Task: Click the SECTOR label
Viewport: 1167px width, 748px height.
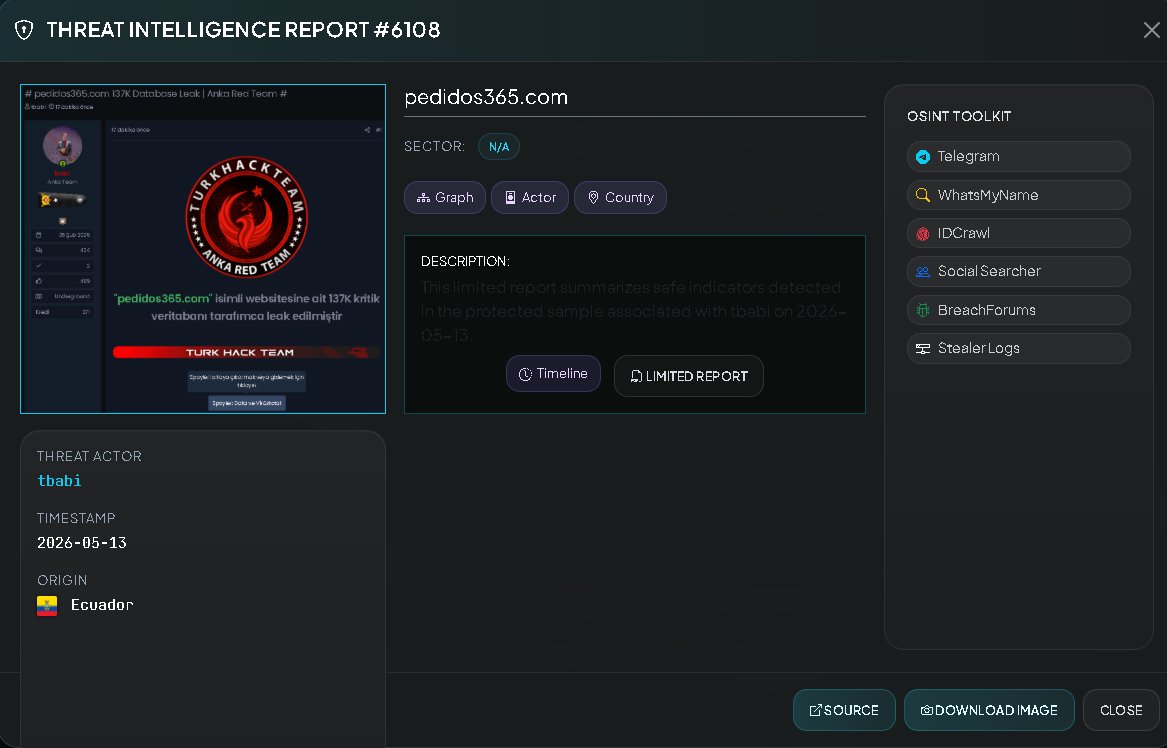Action: pyautogui.click(x=435, y=147)
